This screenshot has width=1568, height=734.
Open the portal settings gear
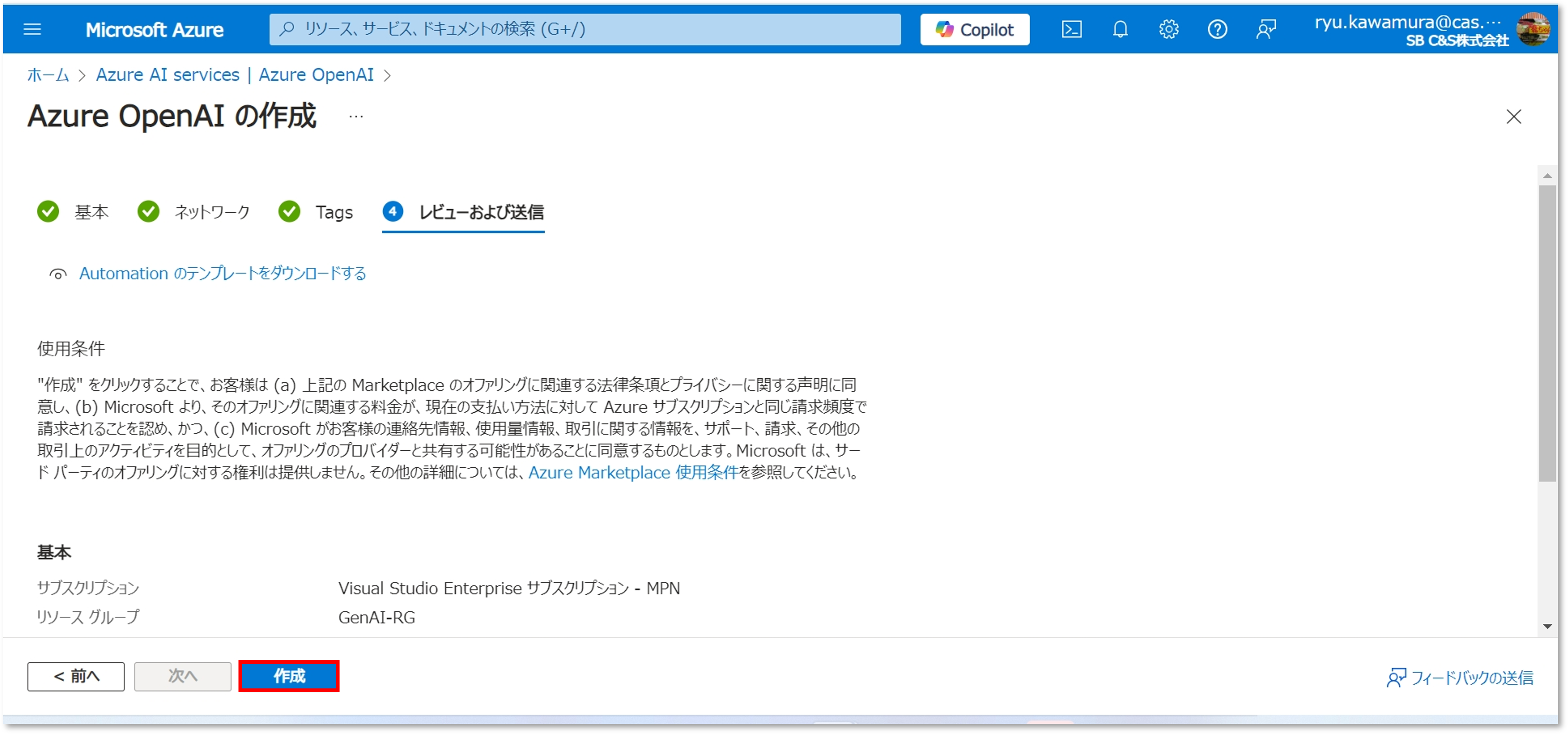pyautogui.click(x=1168, y=29)
